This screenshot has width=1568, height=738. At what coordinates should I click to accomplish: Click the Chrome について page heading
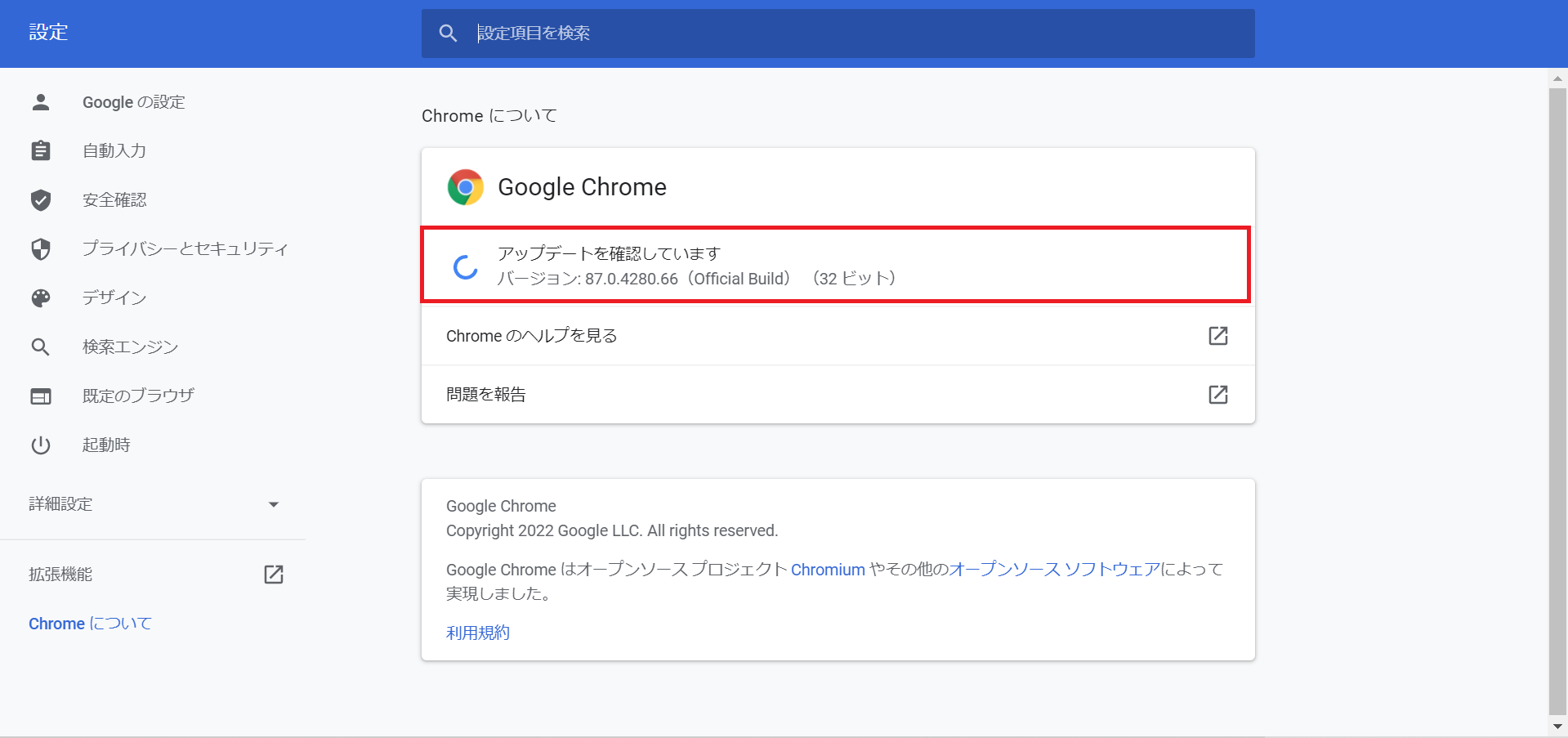coord(489,116)
